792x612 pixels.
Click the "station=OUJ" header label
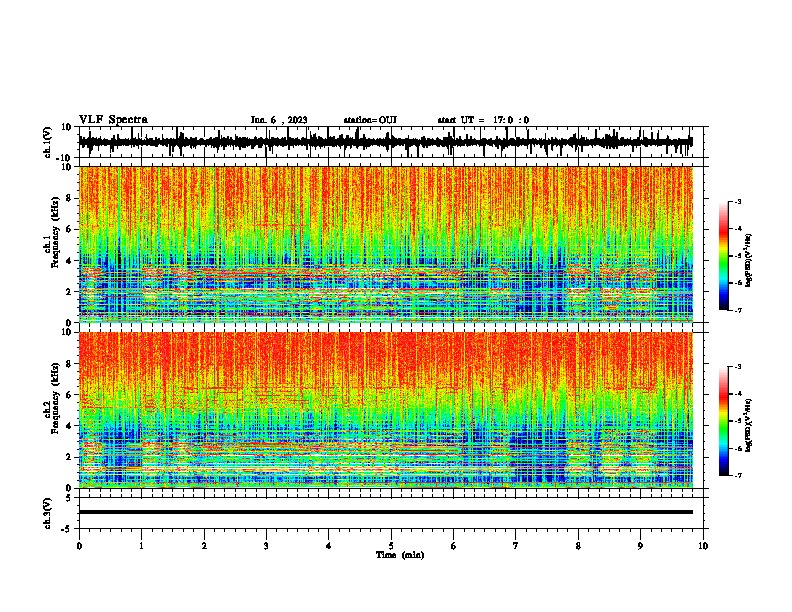point(370,120)
